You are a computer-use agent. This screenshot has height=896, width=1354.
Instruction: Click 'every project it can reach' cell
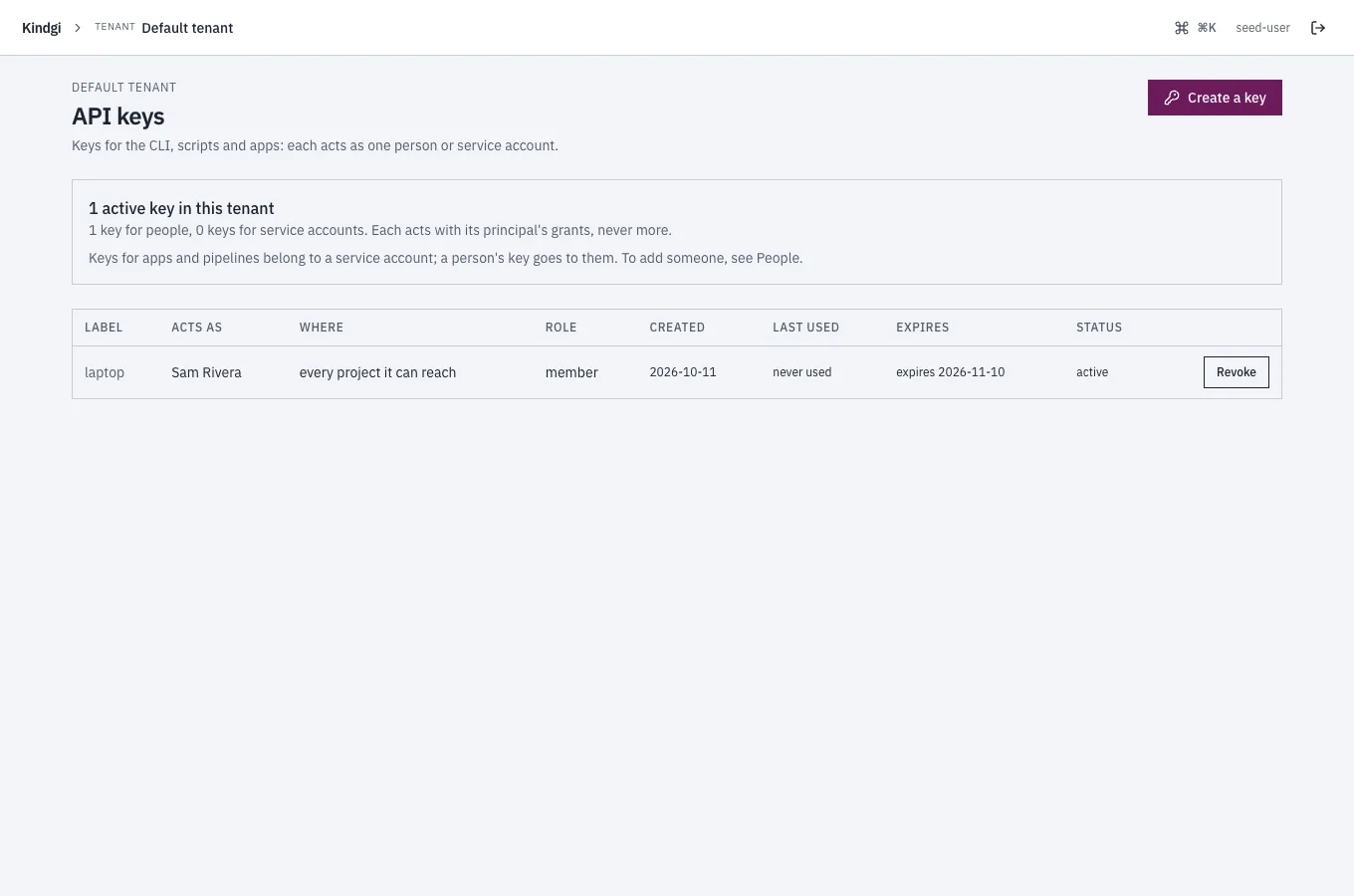[377, 372]
